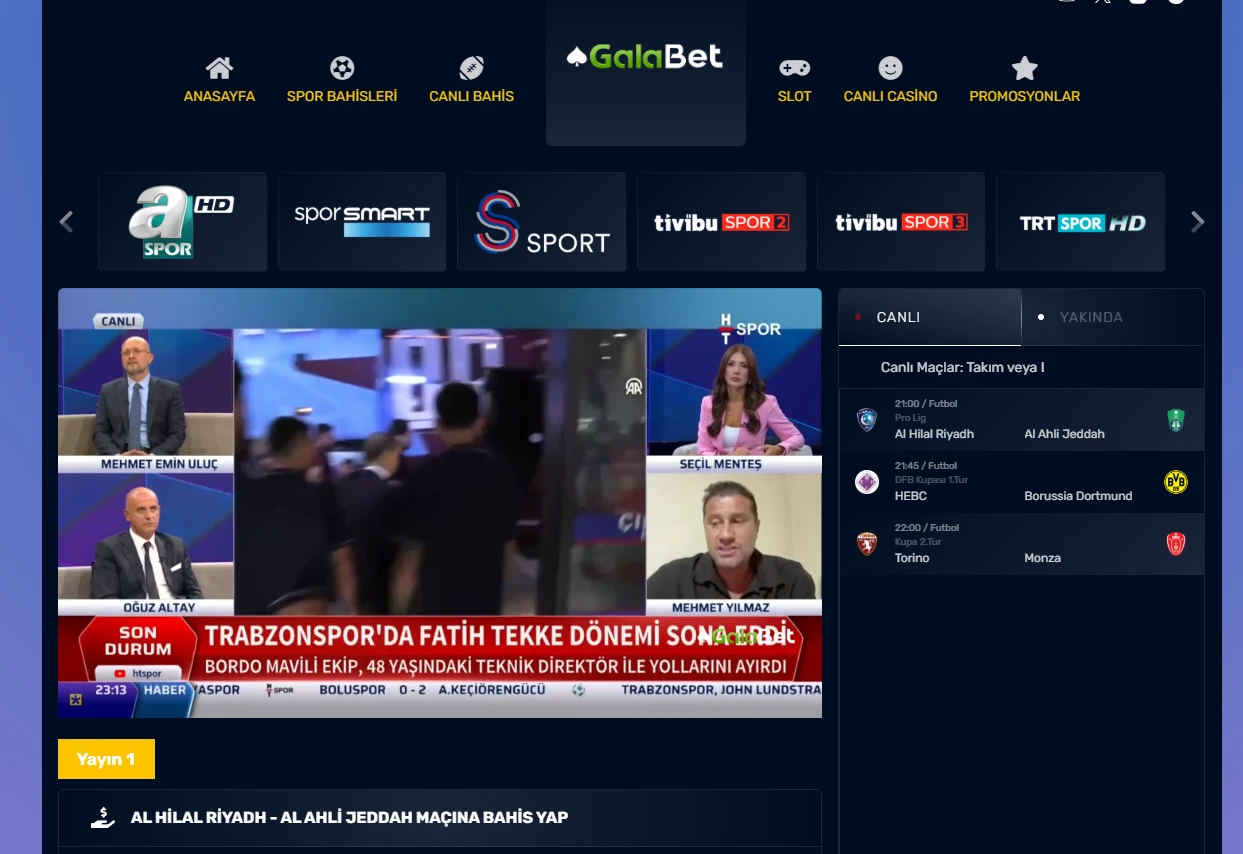Select the Tivibu Spor 3 channel

901,222
